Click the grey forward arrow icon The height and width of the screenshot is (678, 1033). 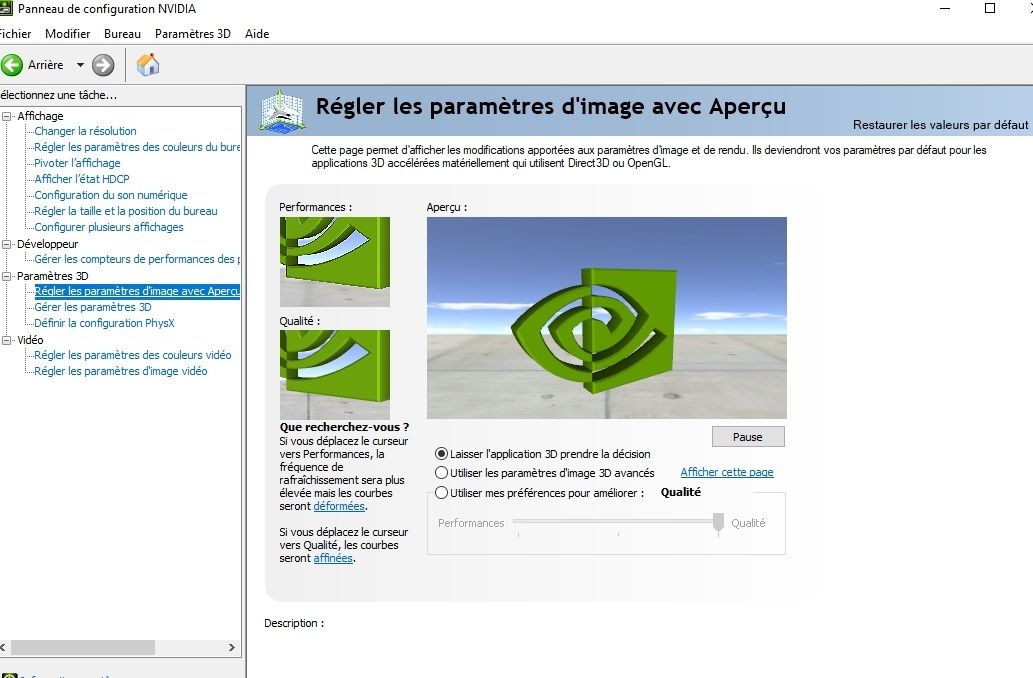tap(103, 65)
